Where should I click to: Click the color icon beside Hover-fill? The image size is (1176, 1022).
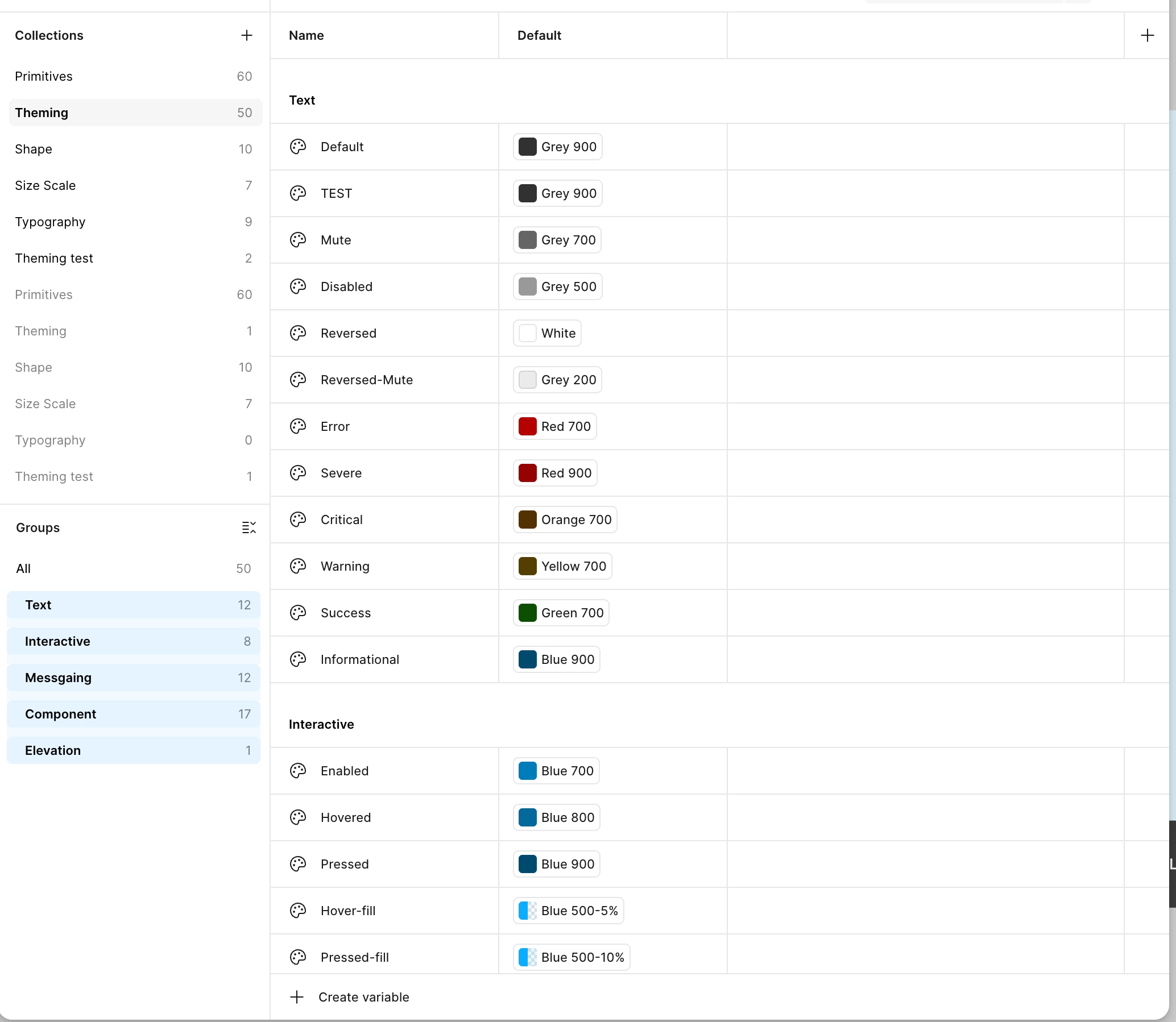point(298,911)
